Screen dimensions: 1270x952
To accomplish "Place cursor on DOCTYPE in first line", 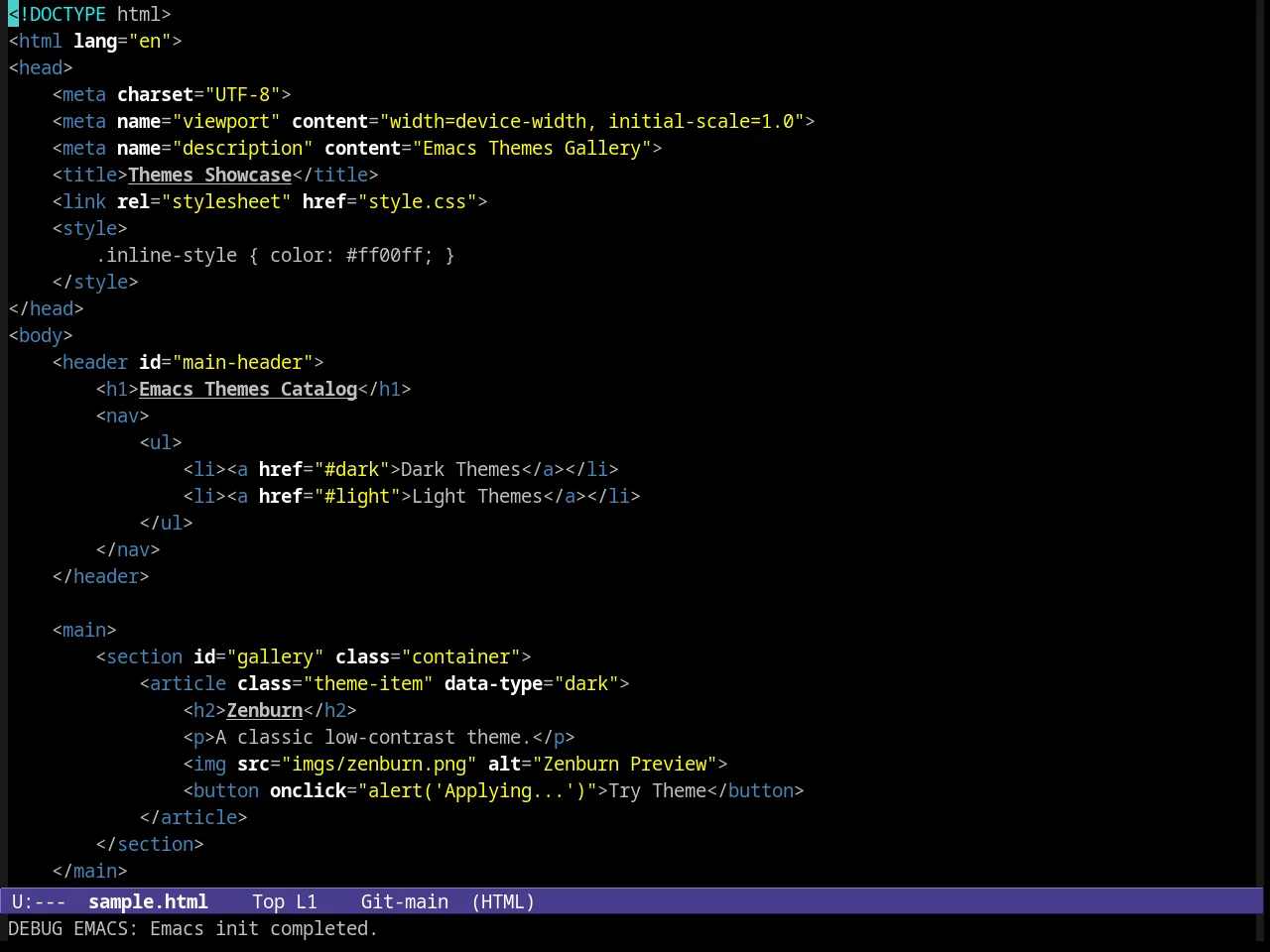I will coord(67,14).
